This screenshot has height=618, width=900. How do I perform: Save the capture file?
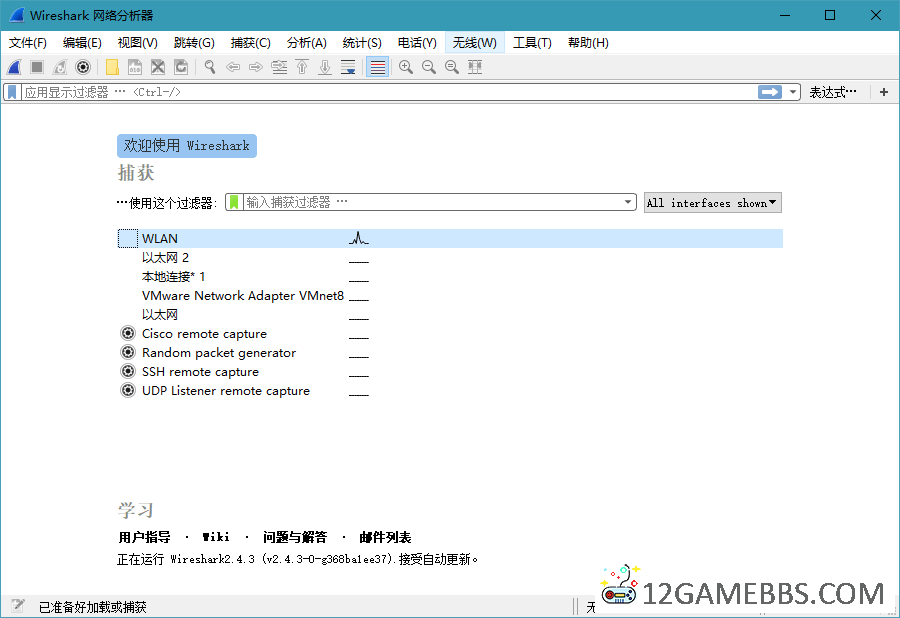coord(135,67)
